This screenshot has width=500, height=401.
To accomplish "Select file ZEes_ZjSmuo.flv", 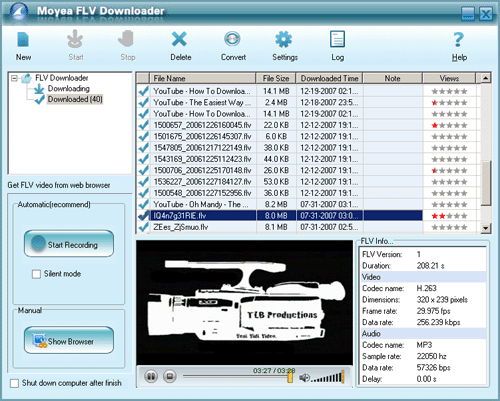I will (181, 227).
